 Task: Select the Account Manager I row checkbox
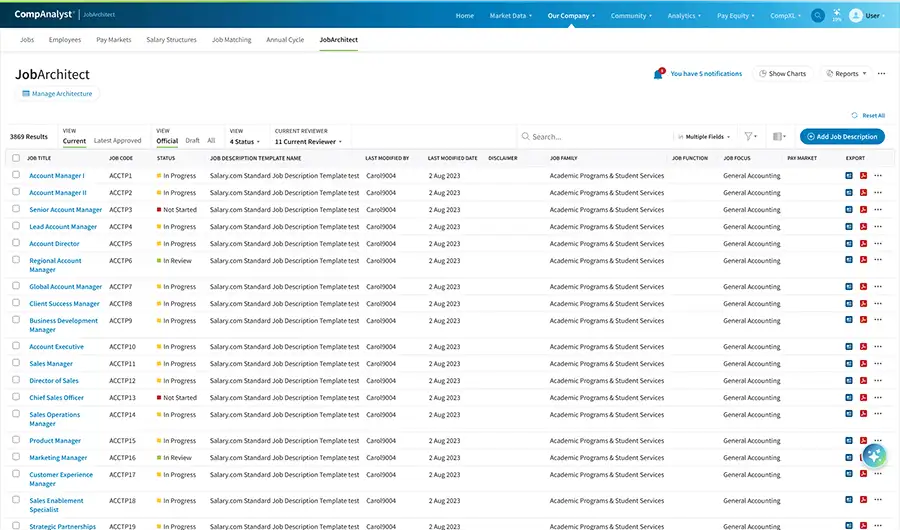pyautogui.click(x=16, y=175)
